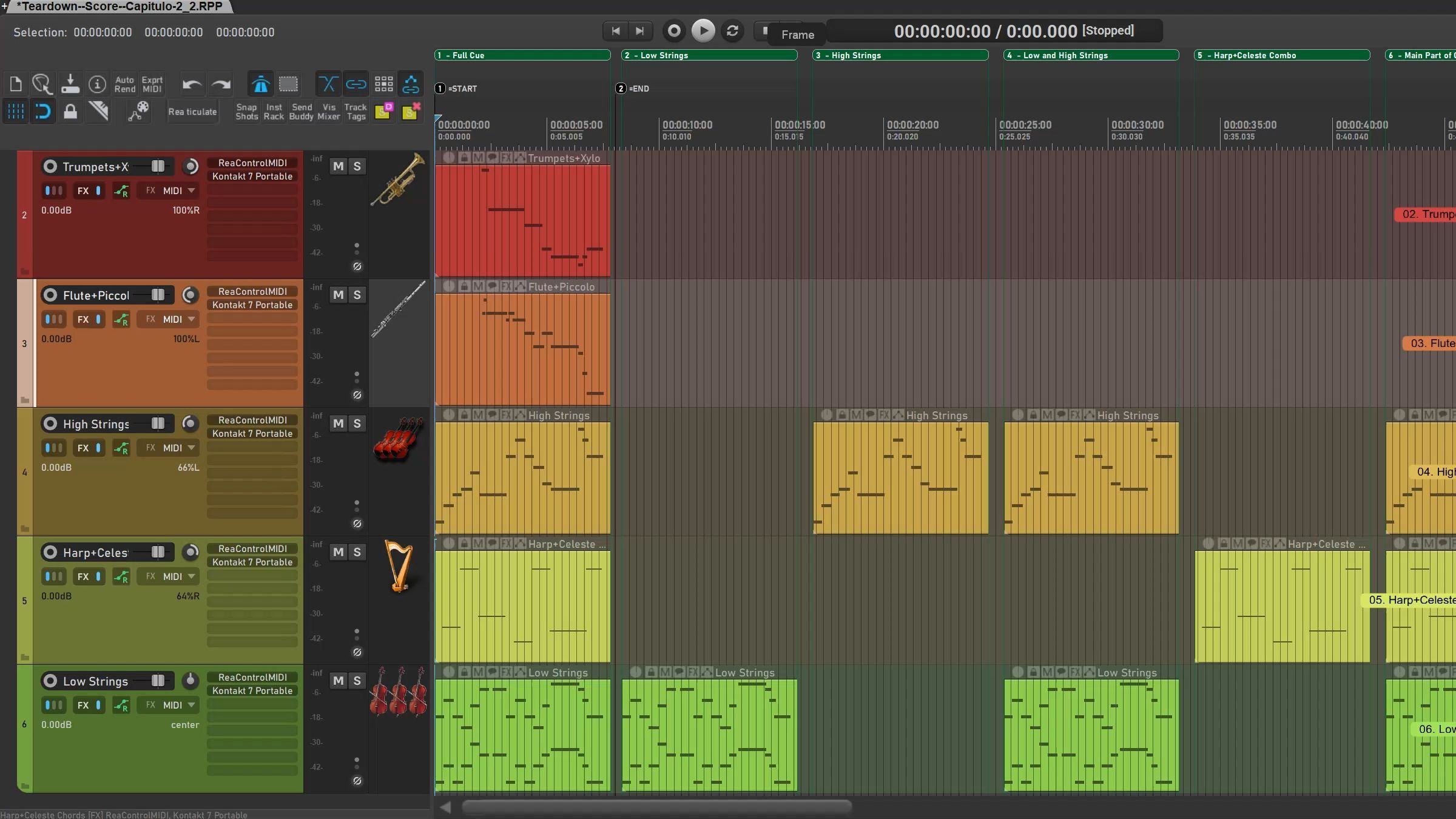Adjust the Trumpets+Xylo volume fader
Screen dimensions: 1456x819
pos(158,166)
